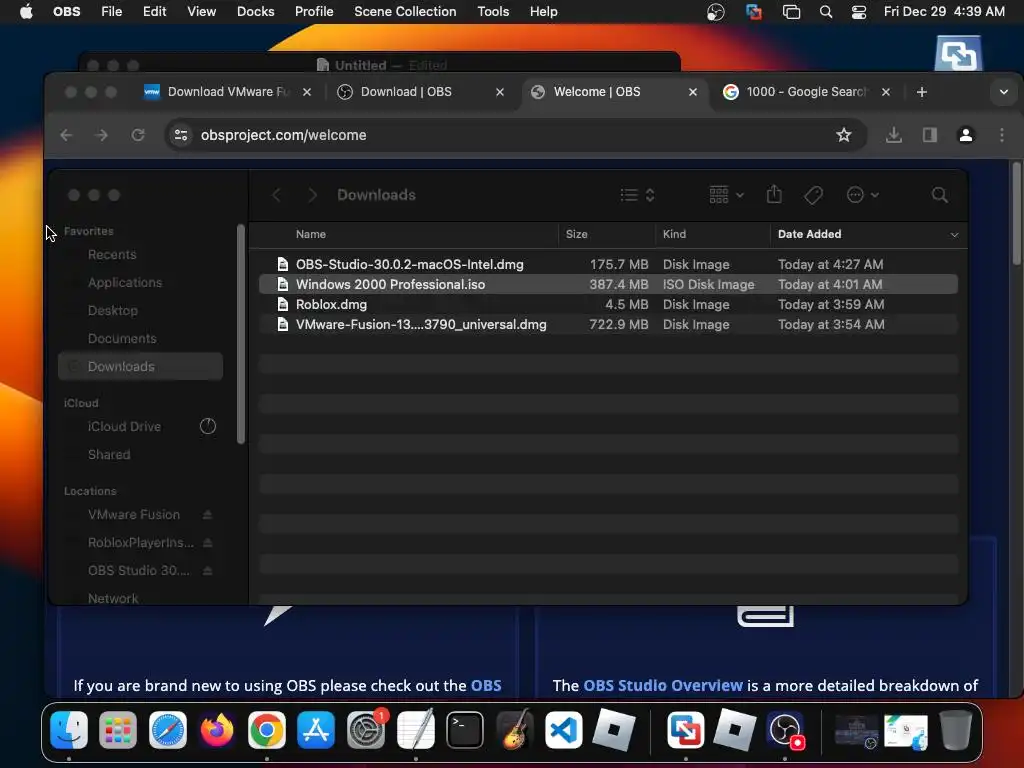Open VMware Fusion in the Dock
The image size is (1024, 768).
tap(685, 729)
